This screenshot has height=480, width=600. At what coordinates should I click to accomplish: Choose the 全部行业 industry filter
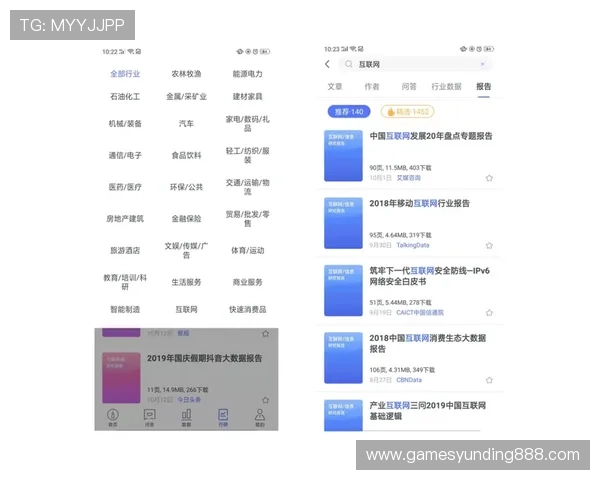coord(125,74)
